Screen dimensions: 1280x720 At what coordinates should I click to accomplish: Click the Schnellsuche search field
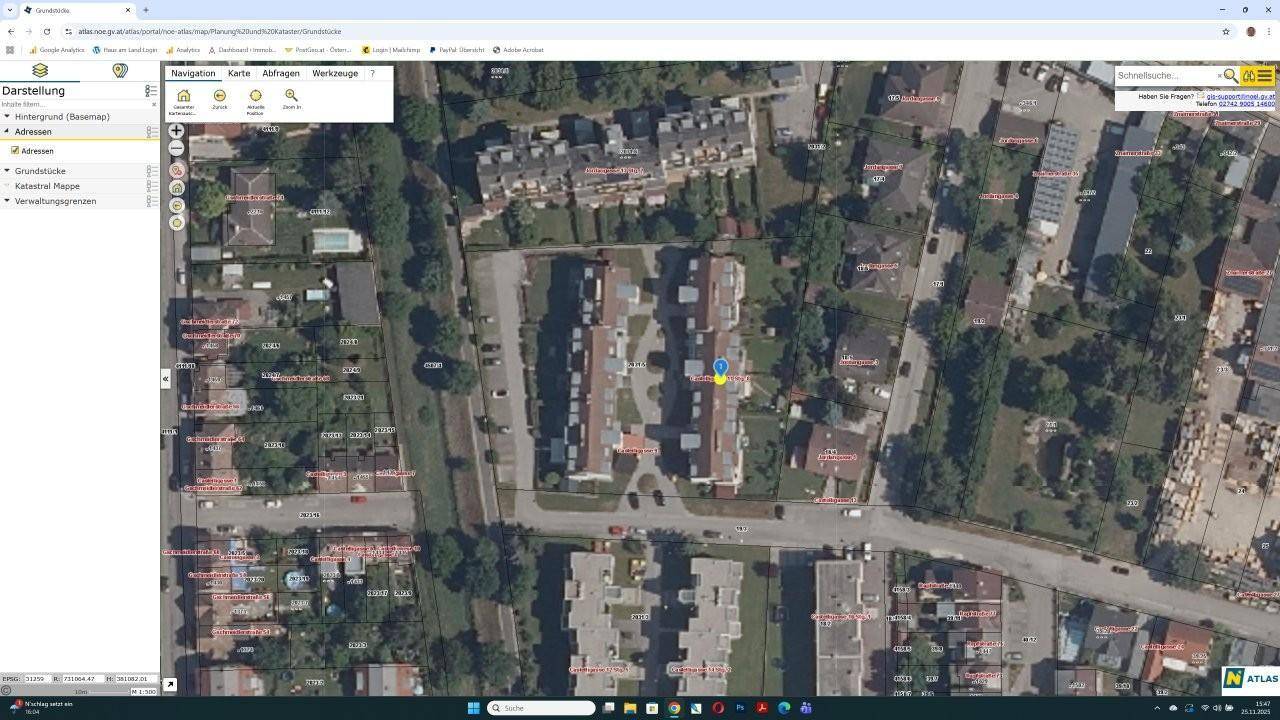tap(1164, 76)
